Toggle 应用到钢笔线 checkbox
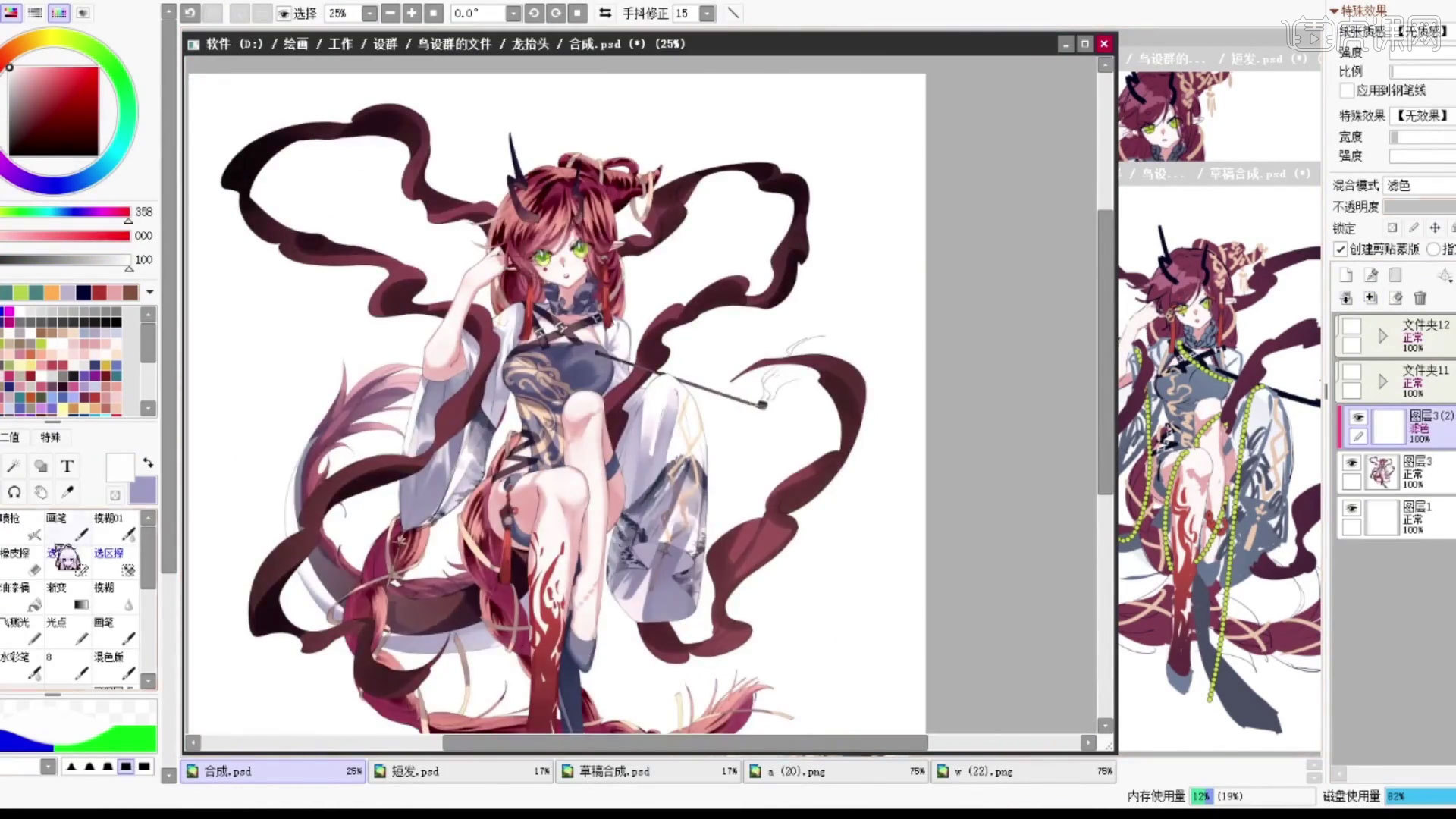Image resolution: width=1456 pixels, height=819 pixels. 1347,90
